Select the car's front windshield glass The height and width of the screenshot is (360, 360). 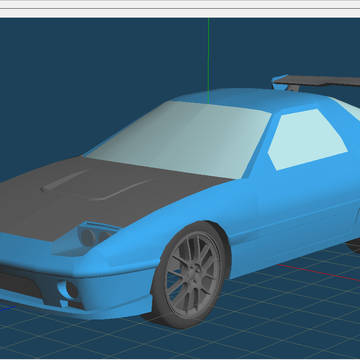[x=180, y=139]
